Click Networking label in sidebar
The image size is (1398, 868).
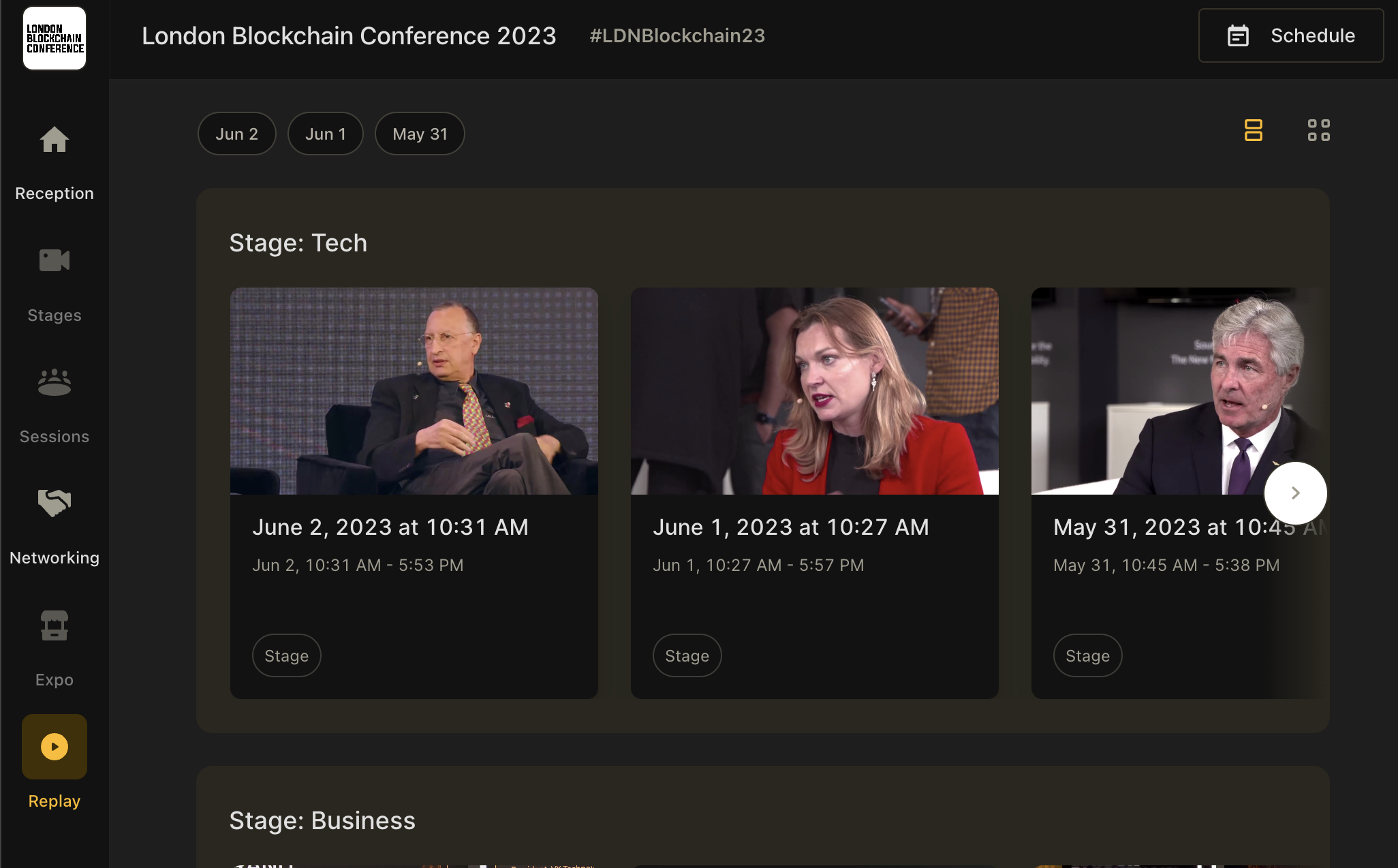[55, 558]
